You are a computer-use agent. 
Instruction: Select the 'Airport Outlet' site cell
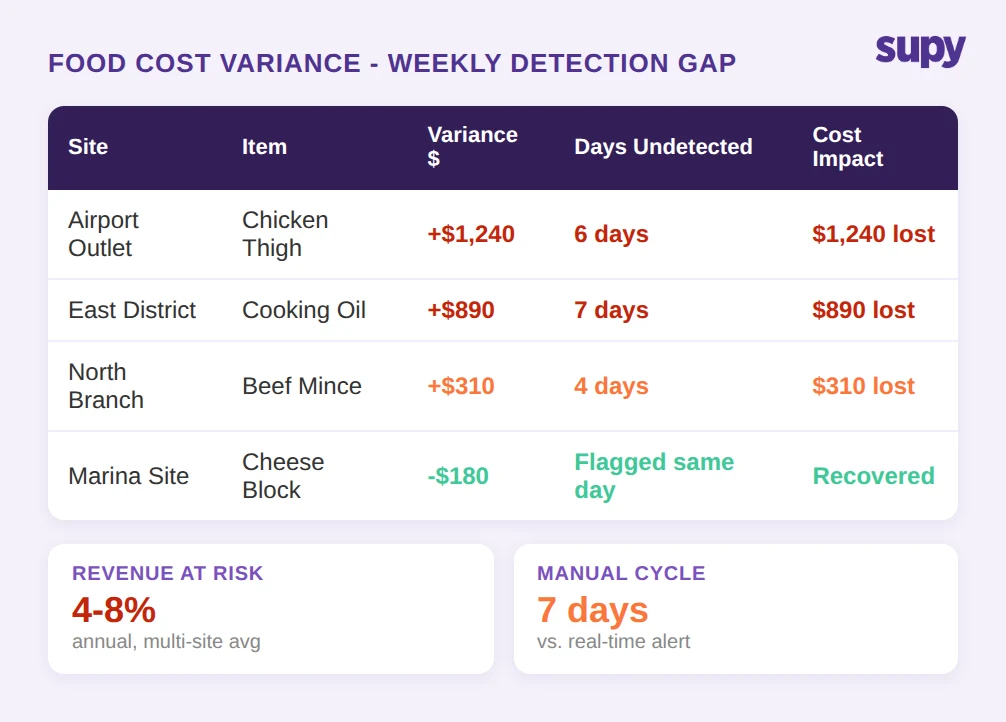pos(103,234)
